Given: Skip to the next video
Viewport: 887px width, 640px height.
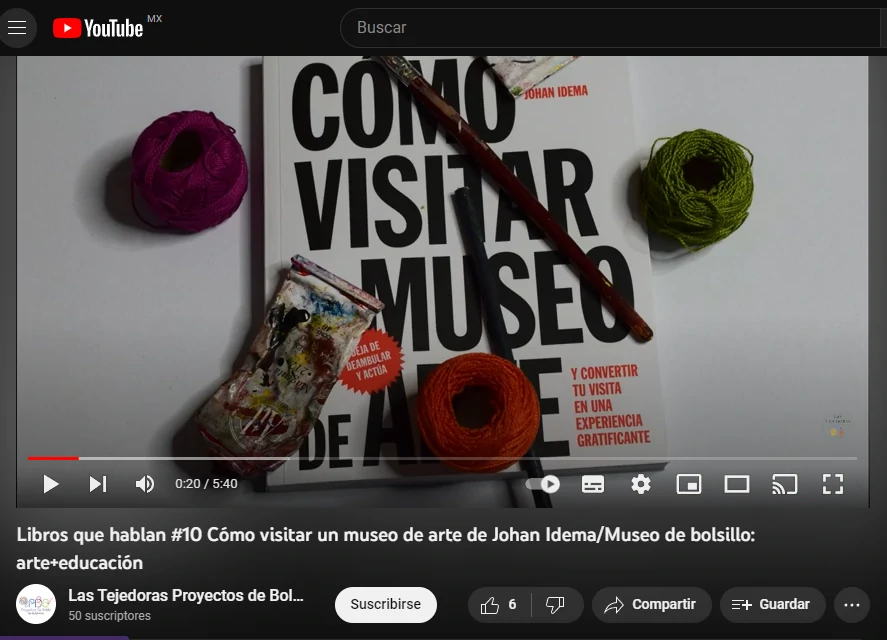Looking at the screenshot, I should [x=98, y=484].
